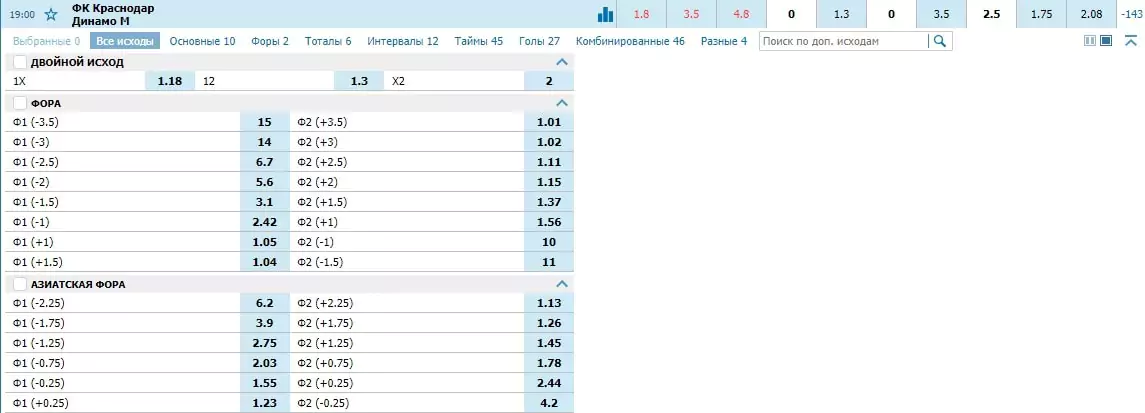Viewport: 1145px width, 413px height.
Task: Pick Ф2 (+2.5) odds 1.11
Action: click(549, 162)
